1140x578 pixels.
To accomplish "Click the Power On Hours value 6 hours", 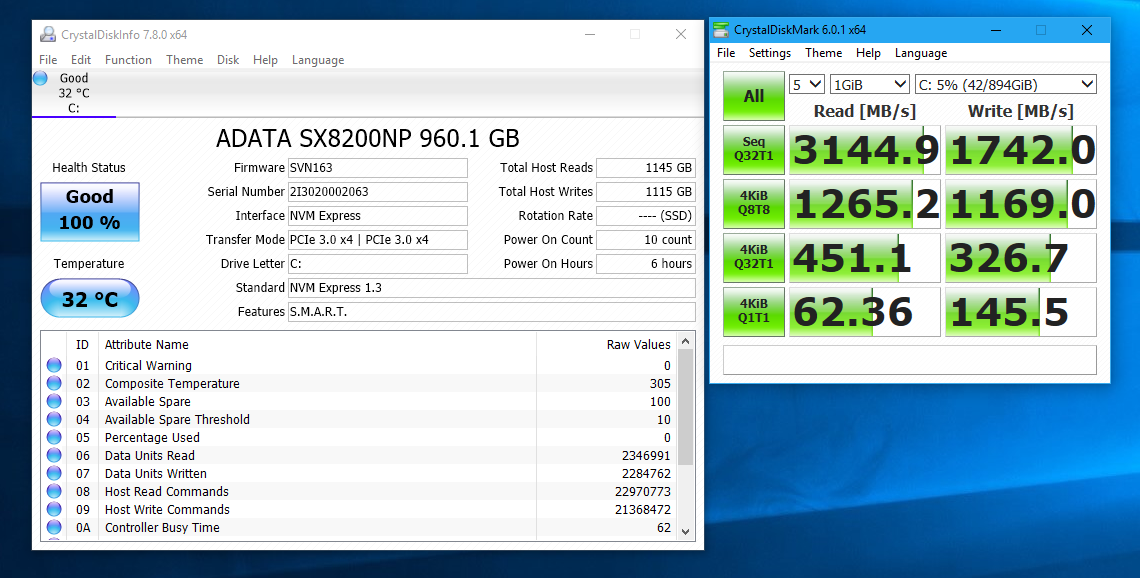I will point(646,263).
